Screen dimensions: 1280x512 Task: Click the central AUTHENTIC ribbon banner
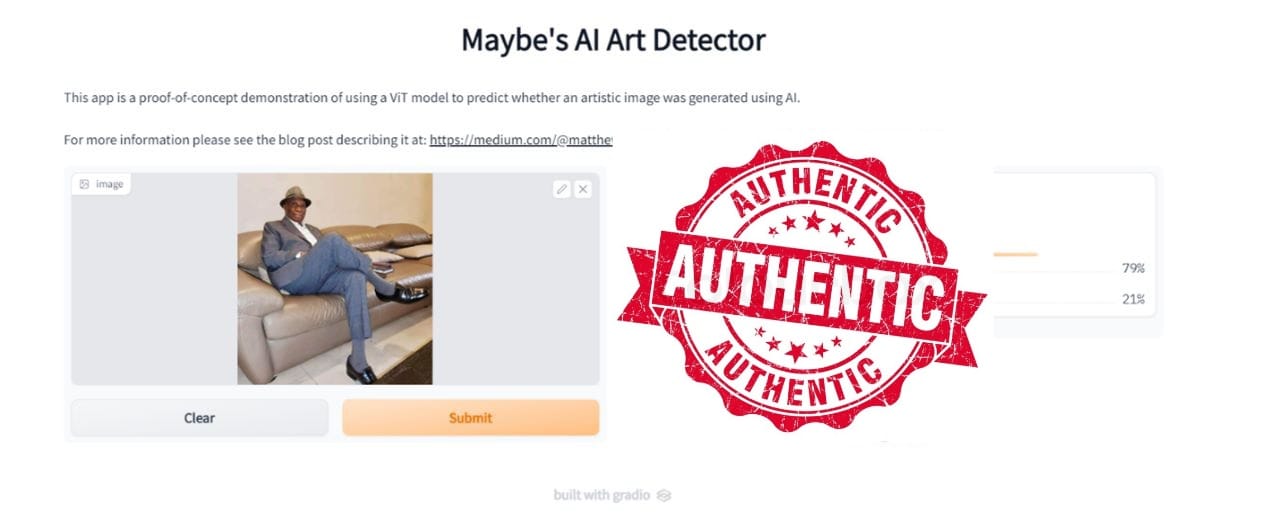pos(800,285)
